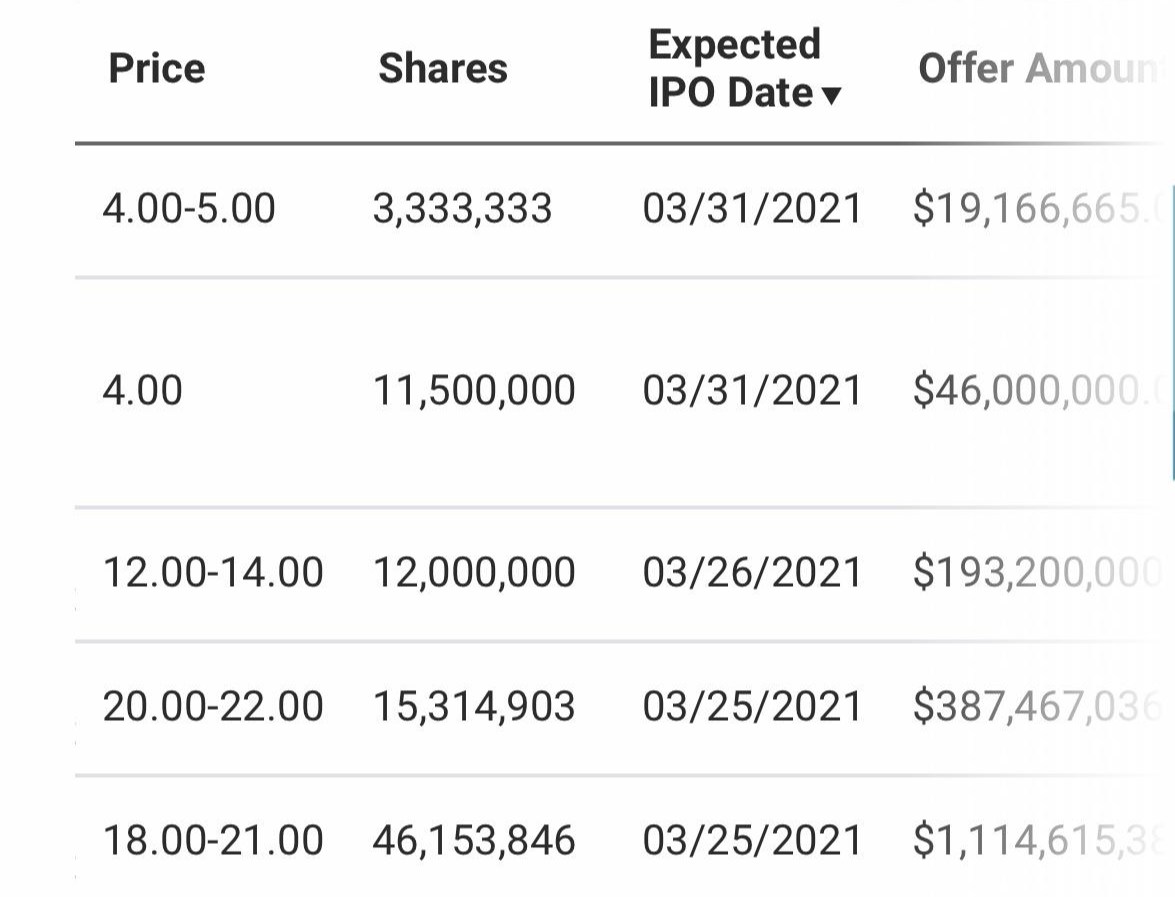Viewport: 1175px width, 897px height.
Task: Select the 11,500,000 shares cell
Action: 474,390
